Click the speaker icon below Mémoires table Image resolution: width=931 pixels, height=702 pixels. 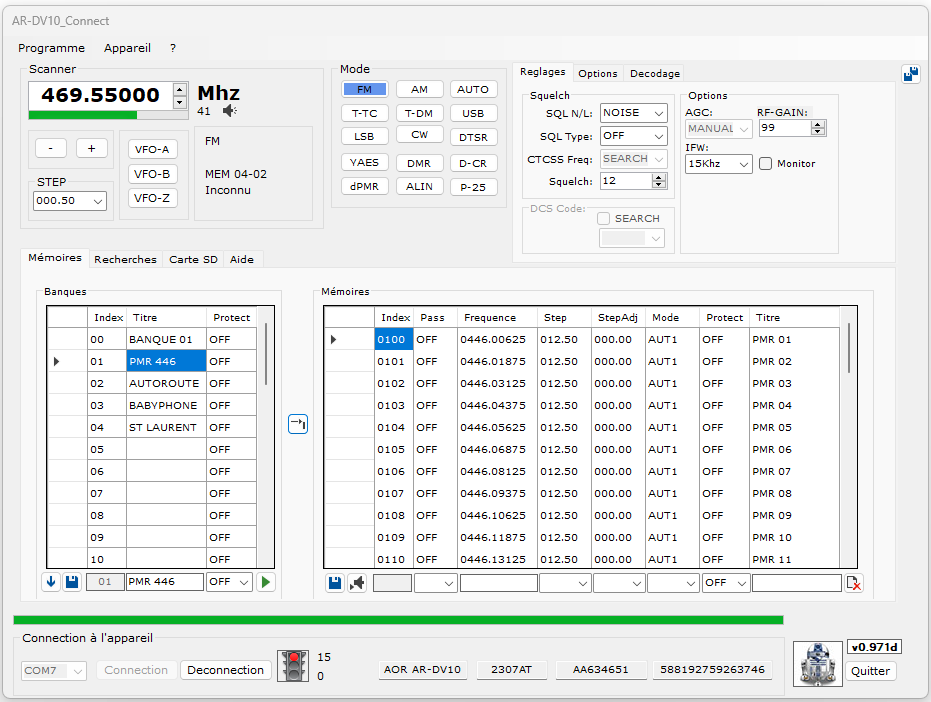pyautogui.click(x=357, y=583)
